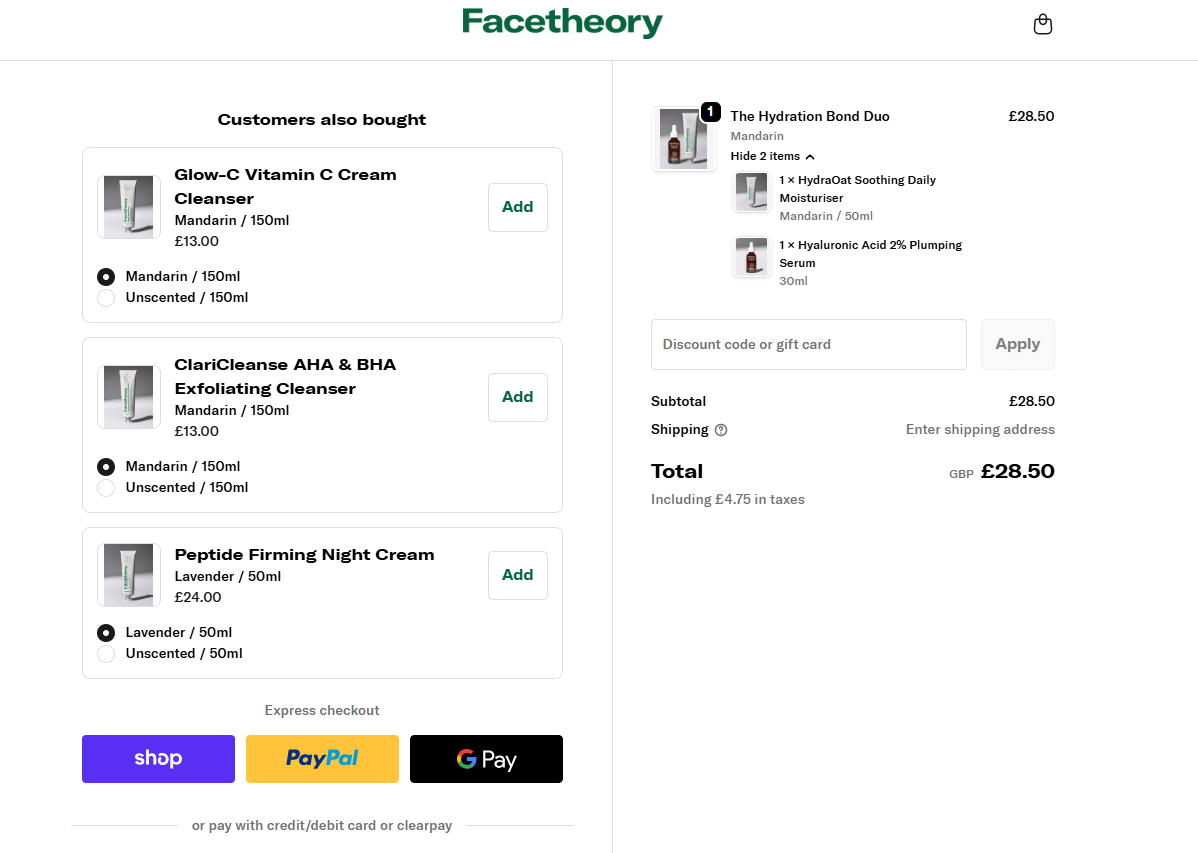Screen dimensions: 1198x853
Task: Choose Lavender / 50ml radio option
Action: tap(106, 633)
